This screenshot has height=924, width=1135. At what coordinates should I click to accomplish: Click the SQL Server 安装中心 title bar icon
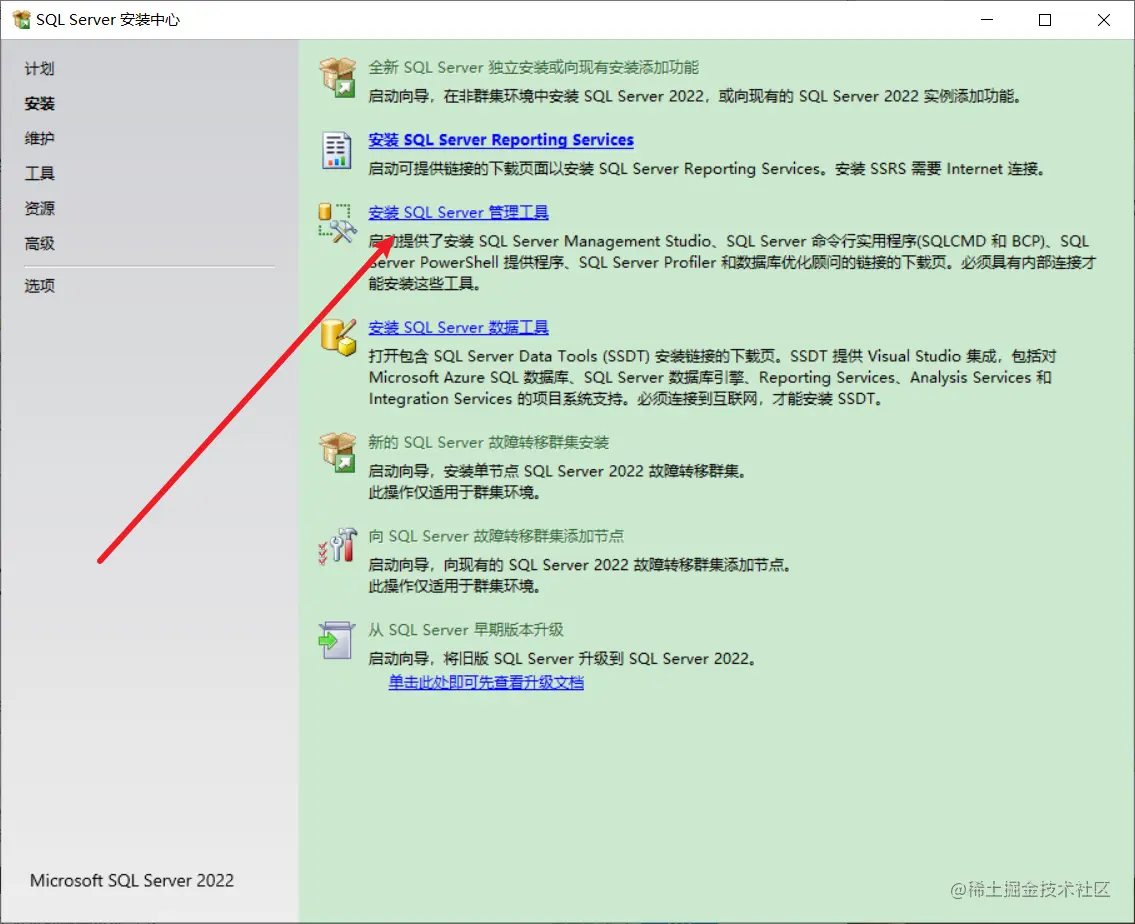tap(21, 20)
